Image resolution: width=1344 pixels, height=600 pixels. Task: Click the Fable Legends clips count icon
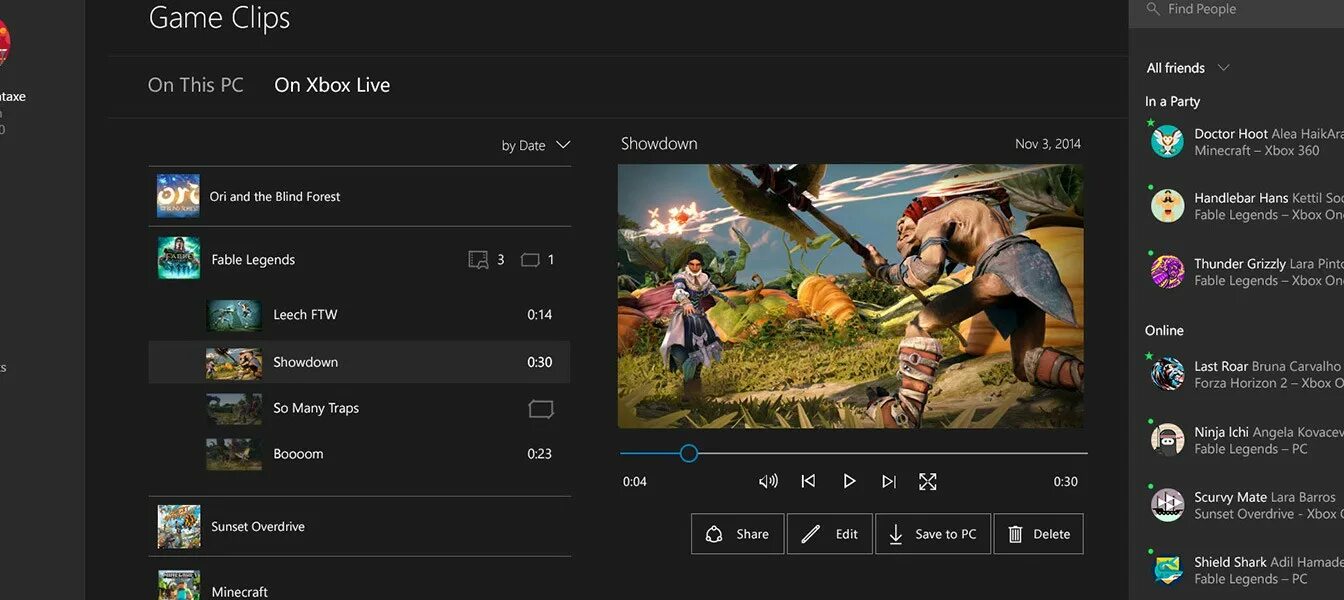click(478, 260)
